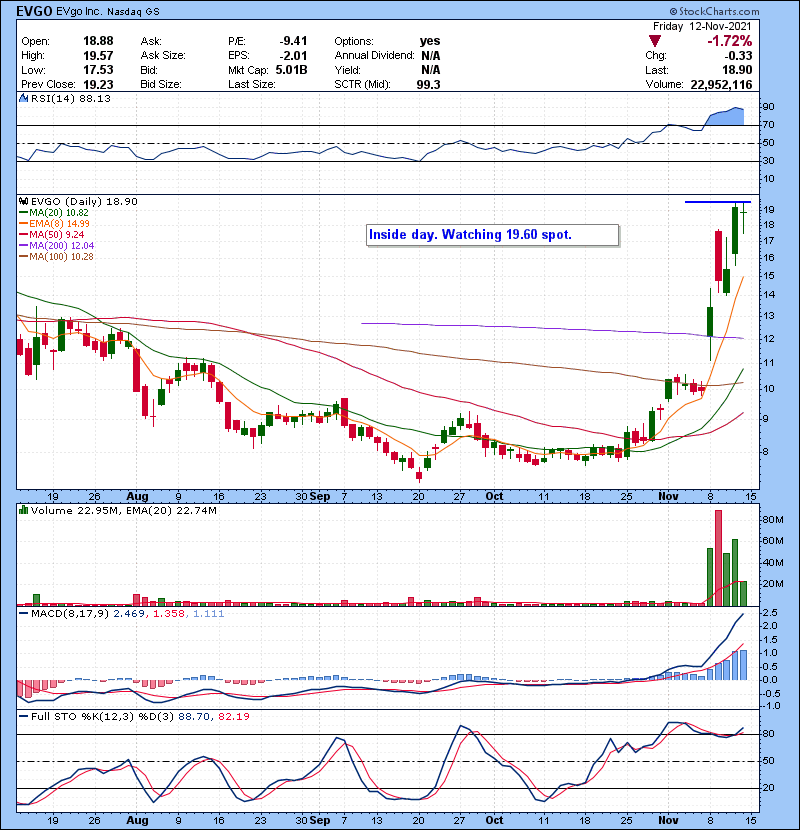This screenshot has width=800, height=830.
Task: Click the MACD signal value 1.358
Action: click(169, 614)
